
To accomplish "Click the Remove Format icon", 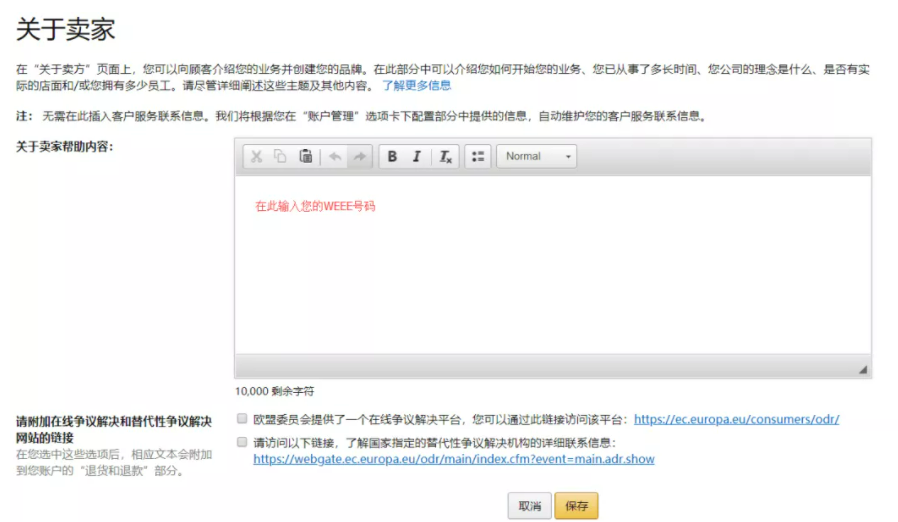I will pyautogui.click(x=446, y=156).
